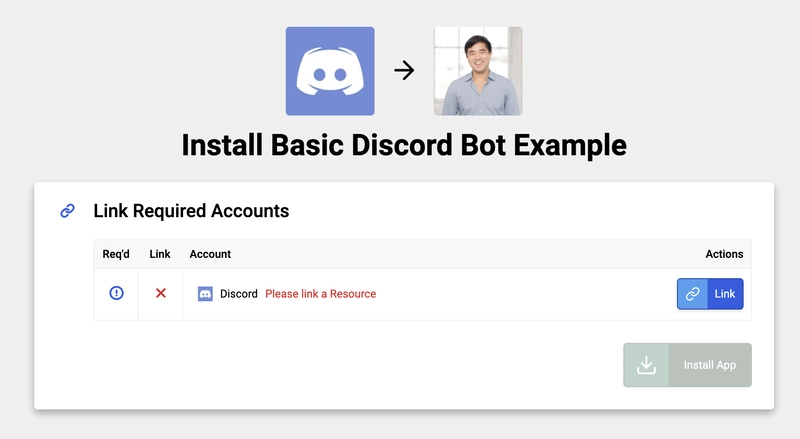Click the 'Please link a Resource' text
The image size is (800, 439).
[x=320, y=294]
